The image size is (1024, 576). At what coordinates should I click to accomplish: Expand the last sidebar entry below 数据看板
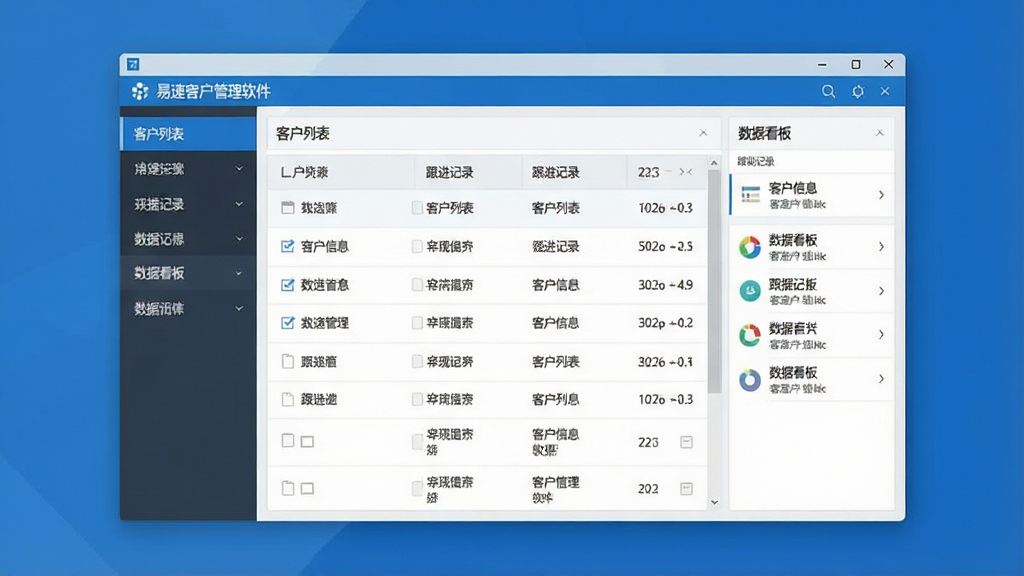[x=239, y=308]
